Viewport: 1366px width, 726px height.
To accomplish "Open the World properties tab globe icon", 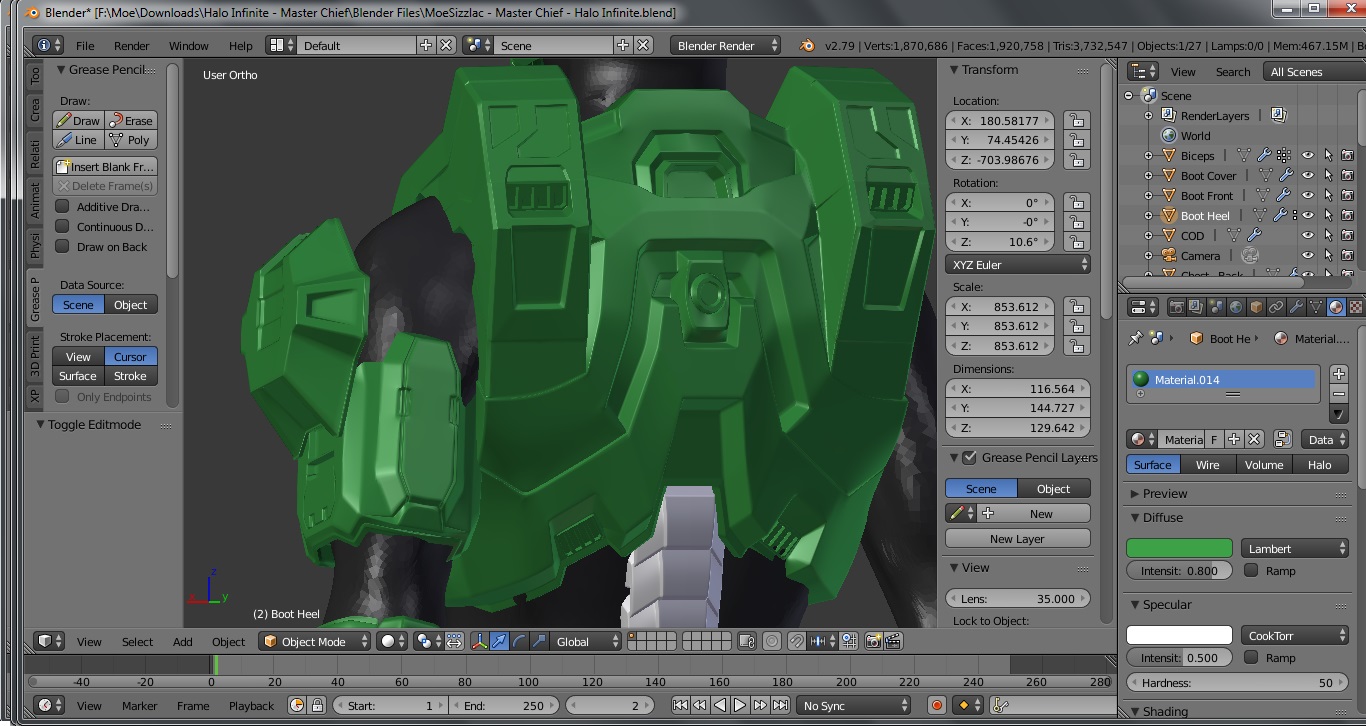I will pyautogui.click(x=1236, y=308).
